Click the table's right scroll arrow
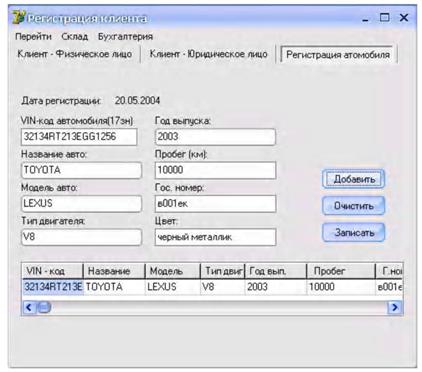The width and height of the screenshot is (422, 372). [x=395, y=307]
